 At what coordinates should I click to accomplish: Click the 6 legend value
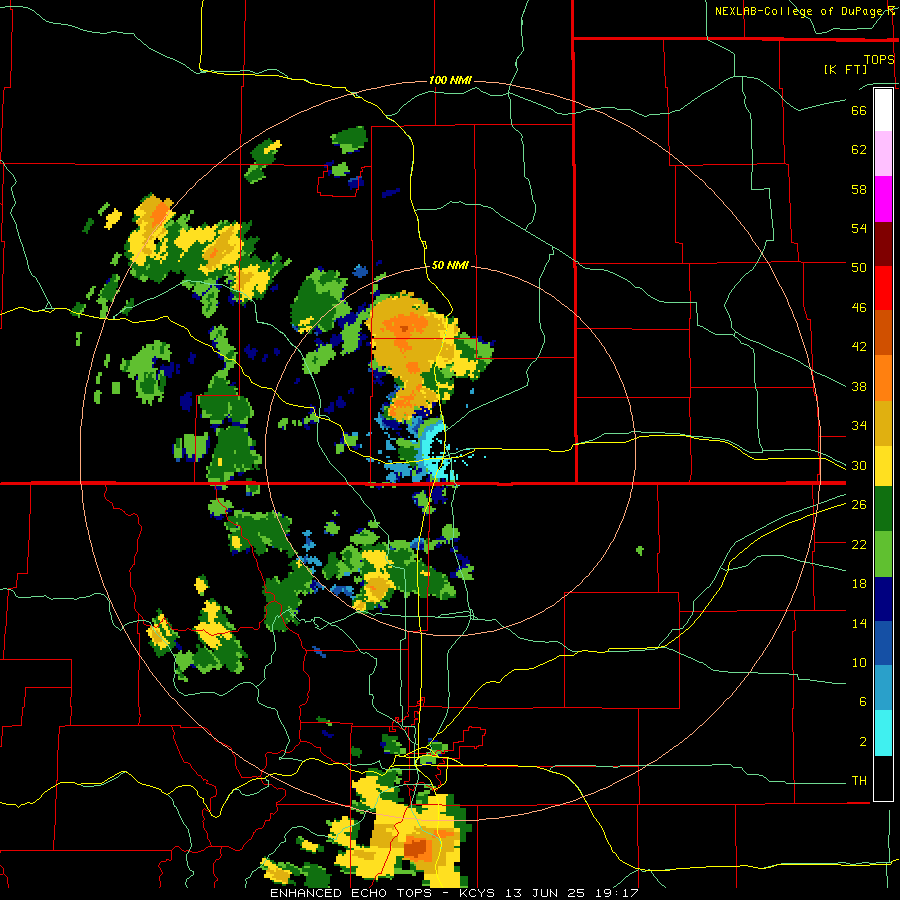(x=862, y=702)
